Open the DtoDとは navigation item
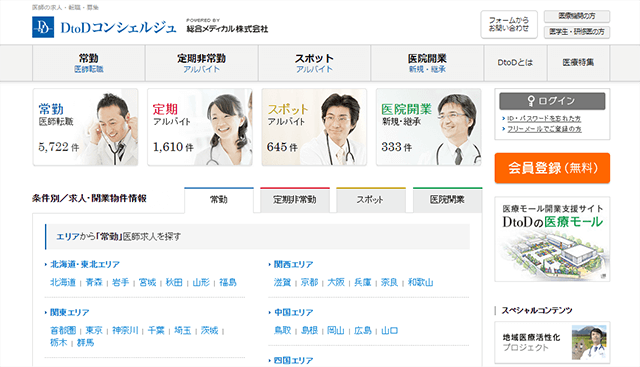This screenshot has width=640, height=367. [x=516, y=63]
